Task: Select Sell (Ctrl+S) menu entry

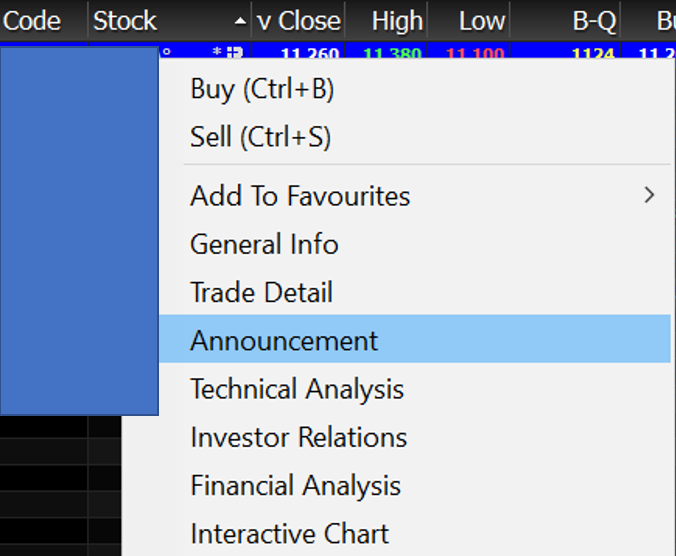Action: [x=260, y=137]
